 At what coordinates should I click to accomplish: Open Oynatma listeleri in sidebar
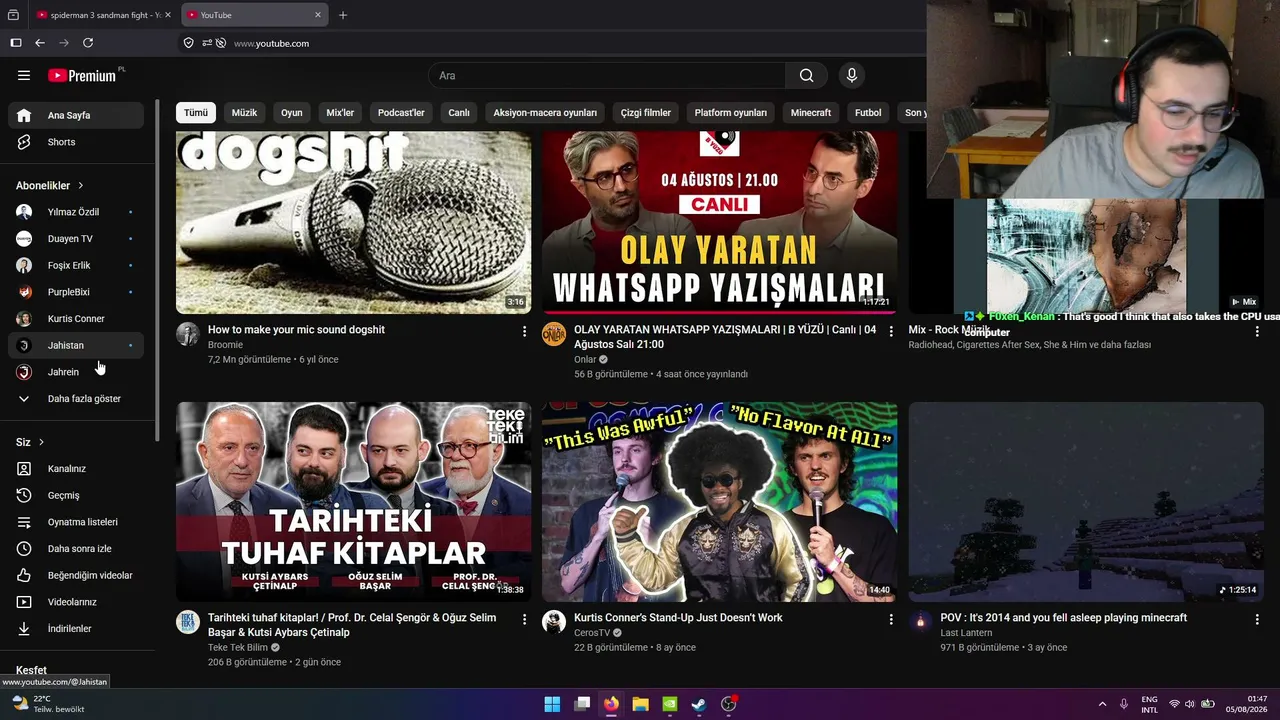76,522
